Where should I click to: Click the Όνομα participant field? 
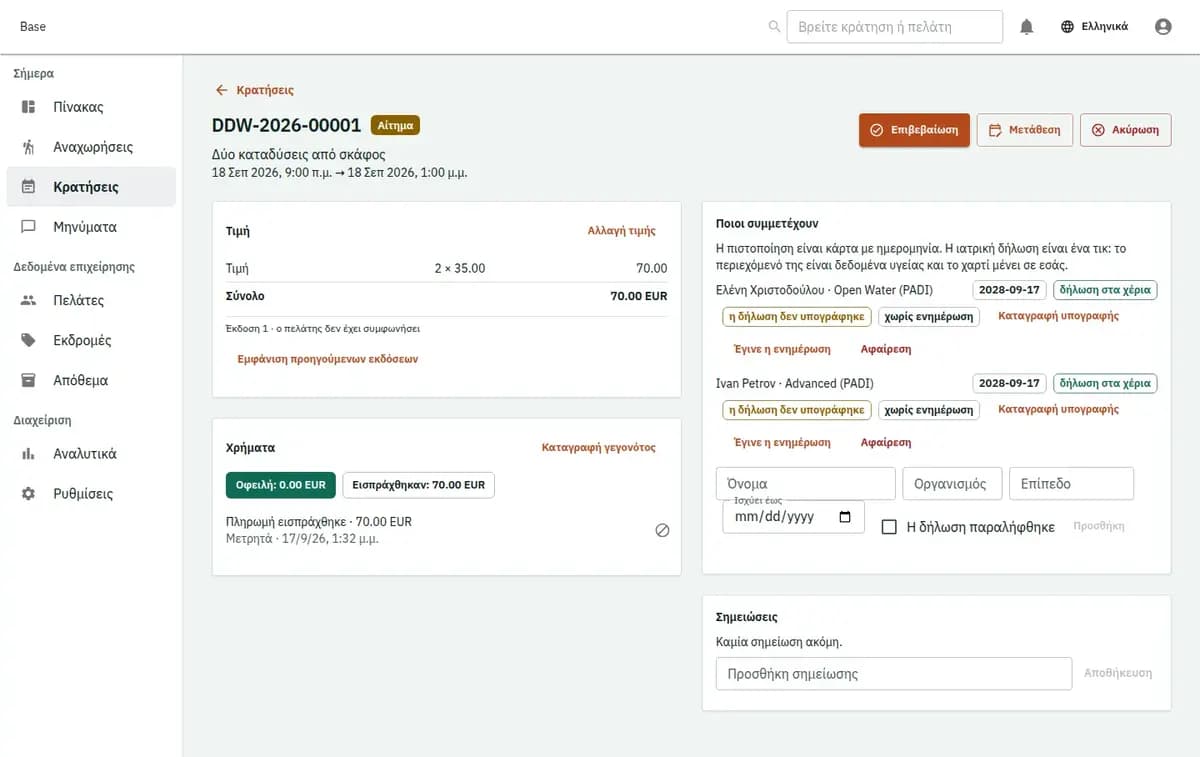806,483
